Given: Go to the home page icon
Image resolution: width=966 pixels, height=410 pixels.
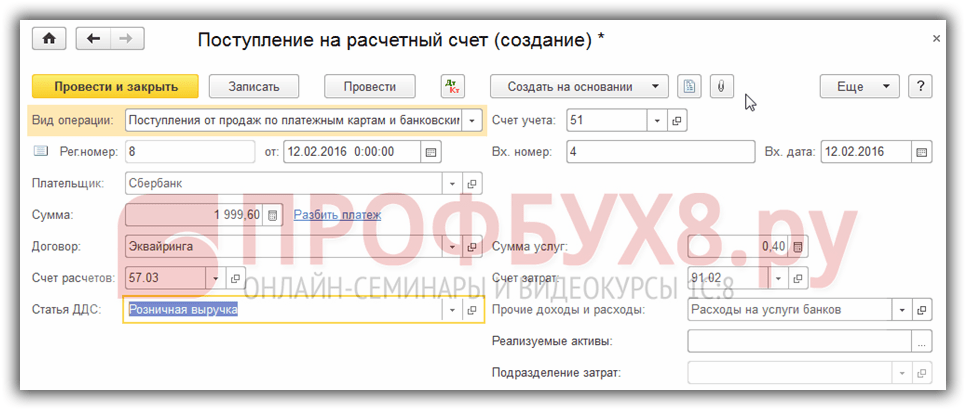Looking at the screenshot, I should [x=49, y=38].
